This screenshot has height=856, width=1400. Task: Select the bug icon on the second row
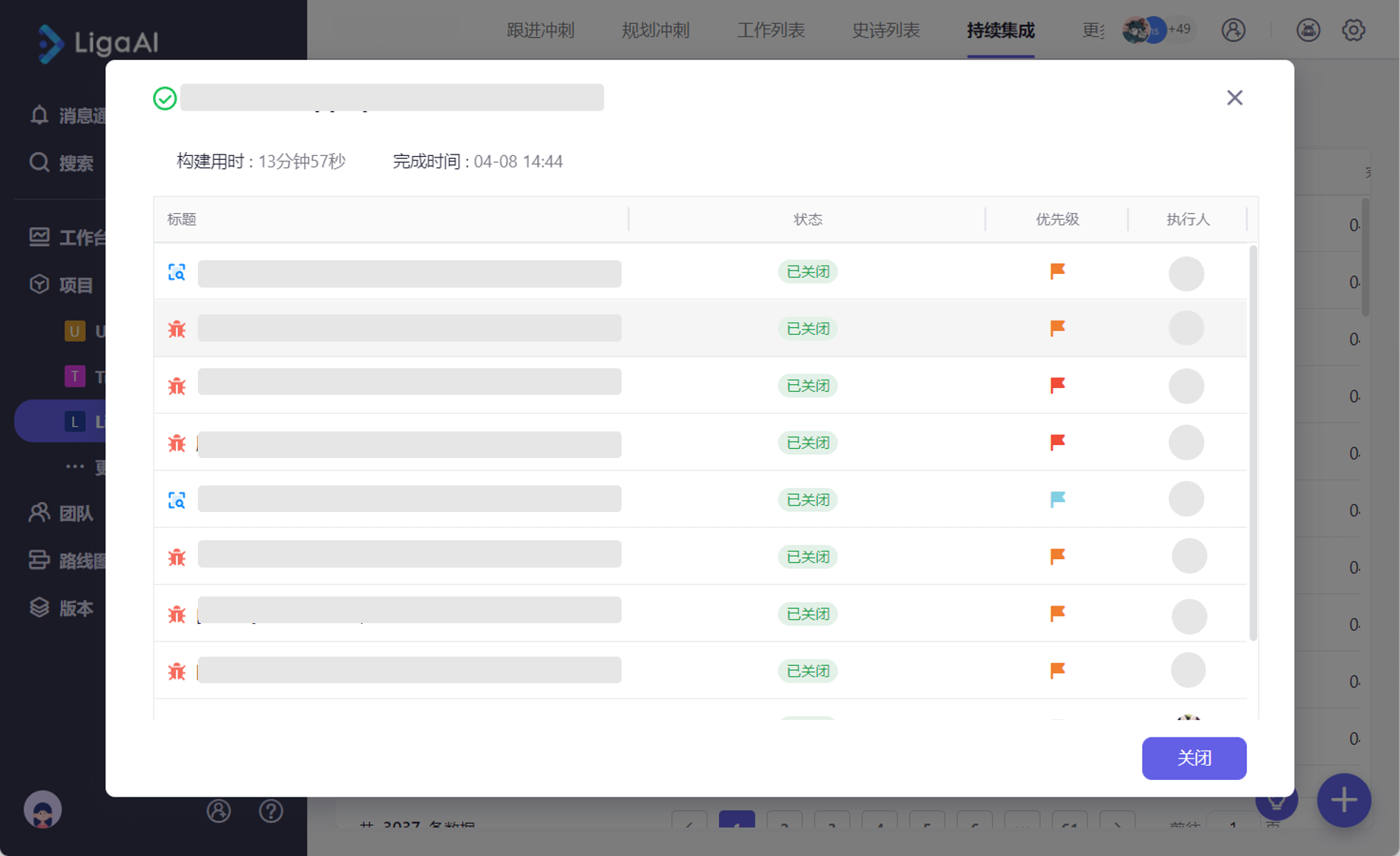(176, 328)
